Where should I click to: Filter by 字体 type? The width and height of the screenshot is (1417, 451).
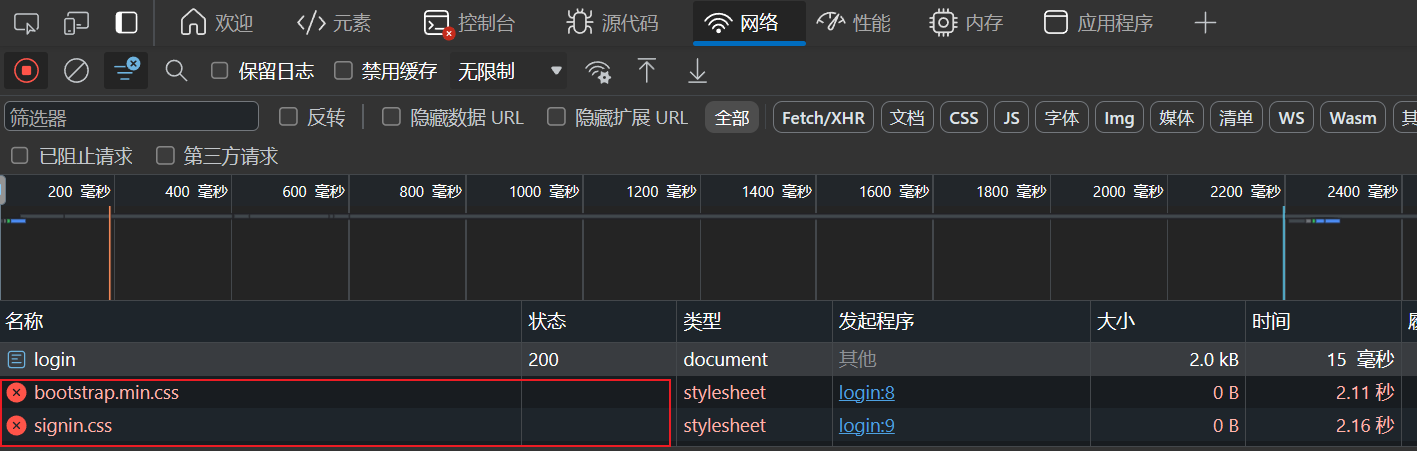[1062, 117]
